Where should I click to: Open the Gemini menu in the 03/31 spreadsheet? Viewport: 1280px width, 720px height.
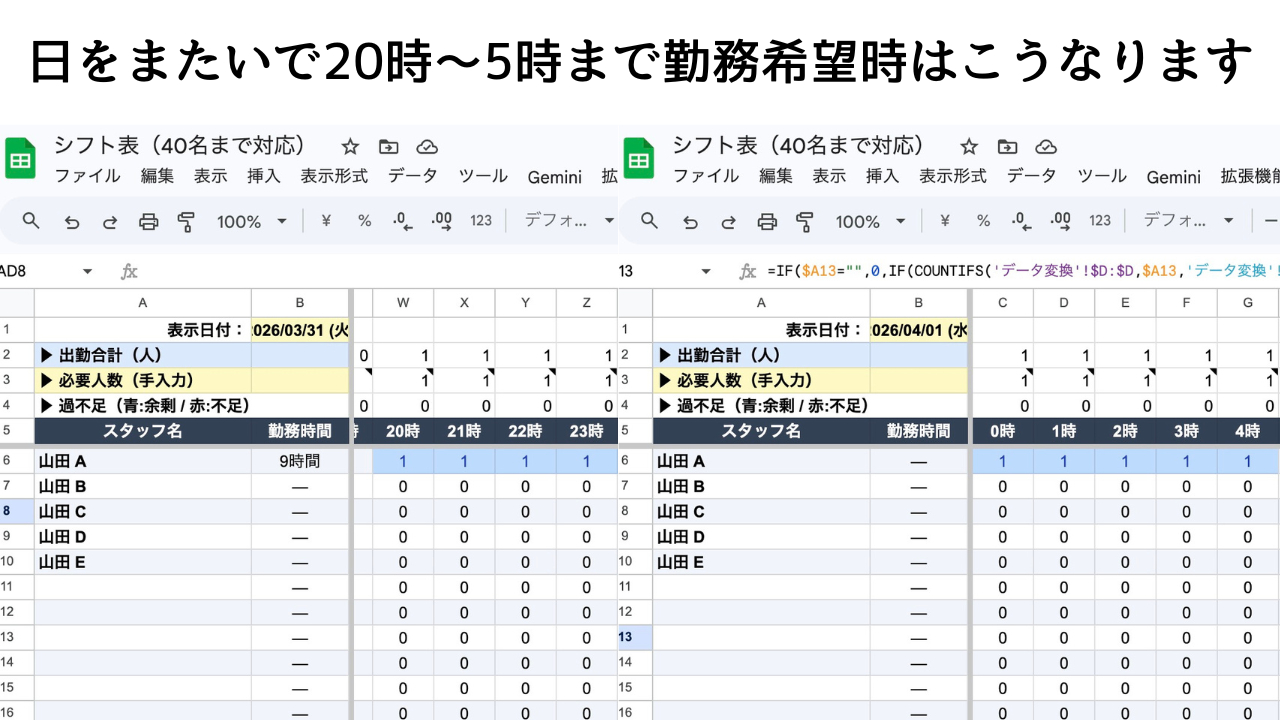point(555,177)
